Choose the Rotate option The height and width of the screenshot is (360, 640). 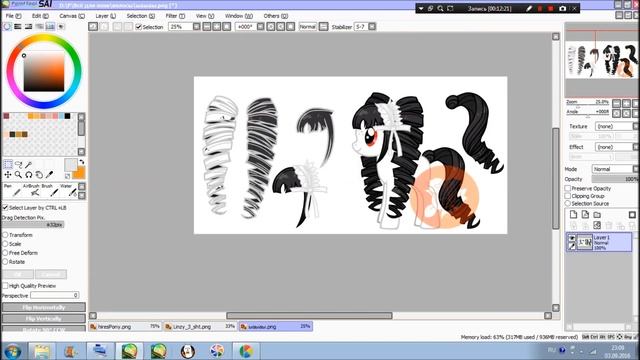coord(5,262)
